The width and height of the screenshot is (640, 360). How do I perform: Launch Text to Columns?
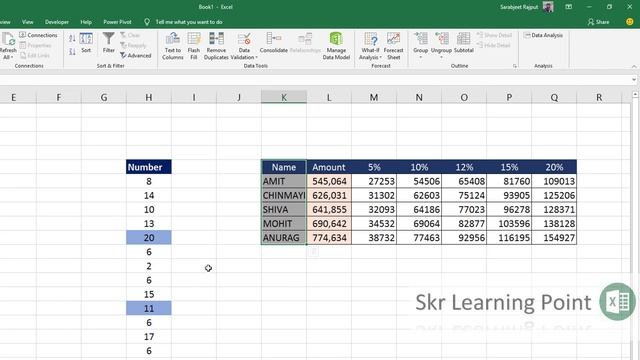(173, 46)
